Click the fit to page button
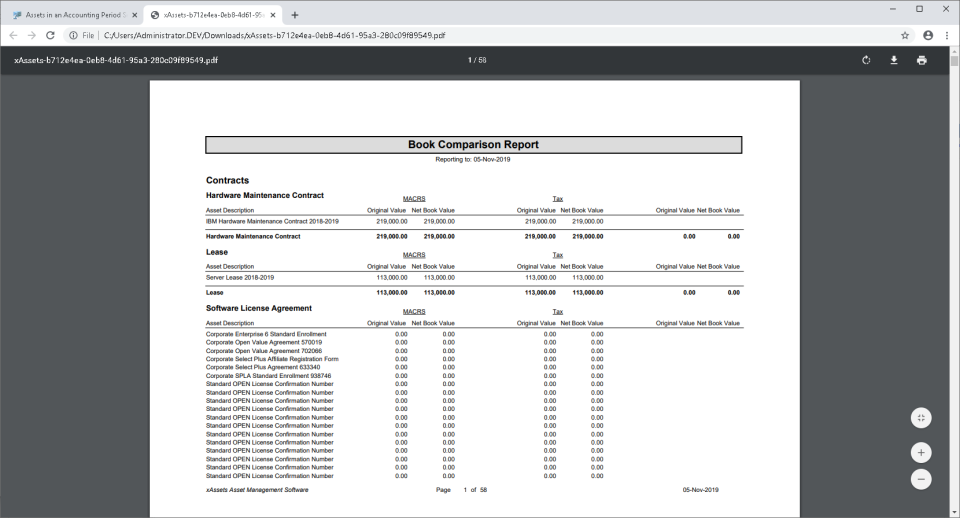Viewport: 960px width, 518px height. pyautogui.click(x=921, y=418)
